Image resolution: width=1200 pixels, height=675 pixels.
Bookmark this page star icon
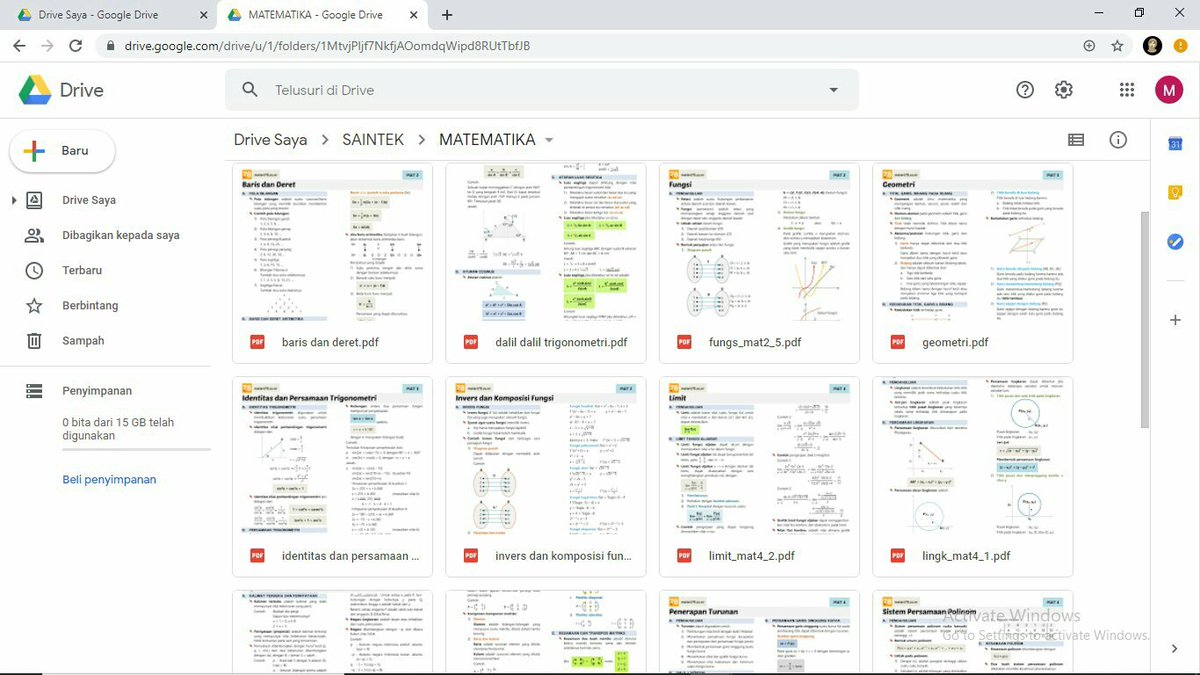point(1117,46)
